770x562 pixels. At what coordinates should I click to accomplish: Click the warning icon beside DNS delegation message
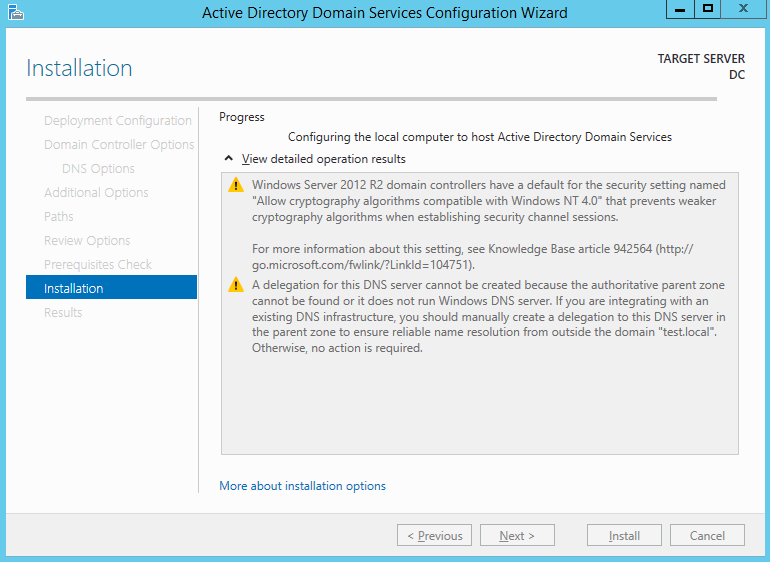point(236,284)
